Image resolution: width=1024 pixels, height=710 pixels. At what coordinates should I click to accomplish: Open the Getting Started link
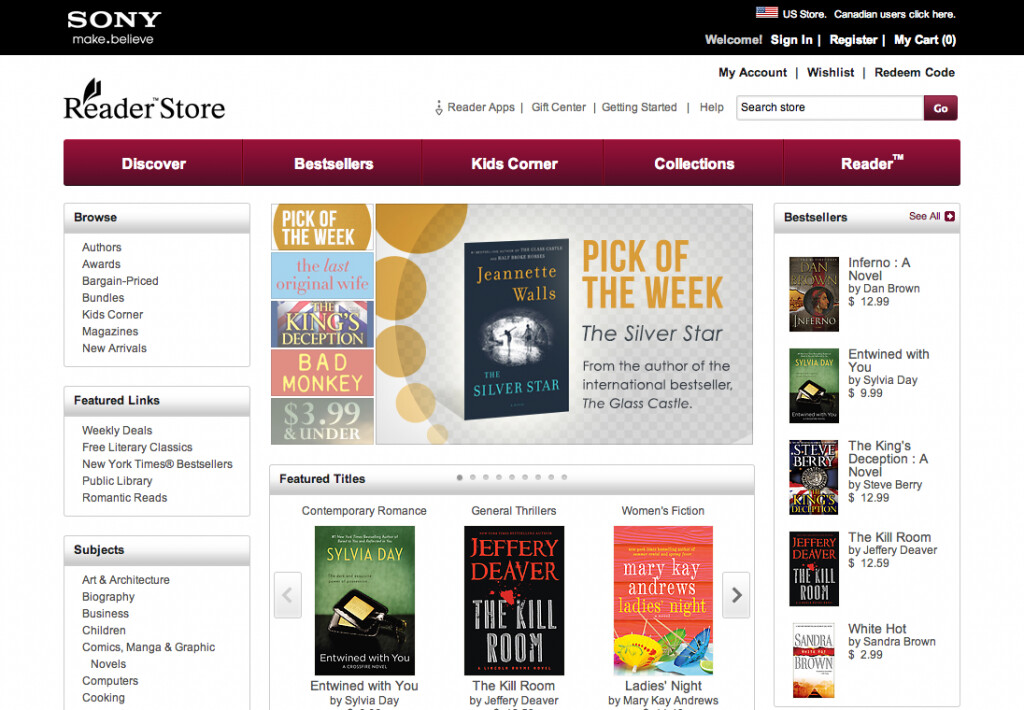[x=639, y=107]
